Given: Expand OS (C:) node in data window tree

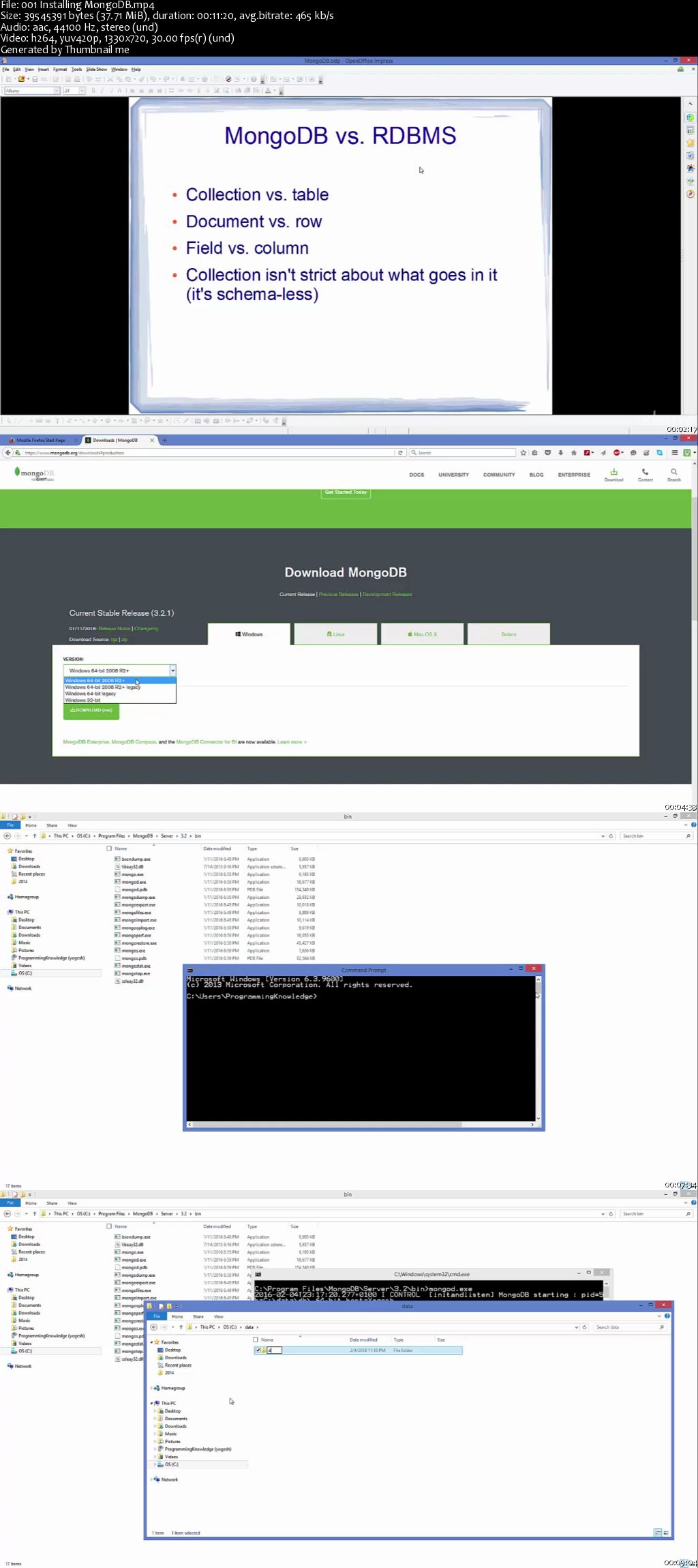Looking at the screenshot, I should 154,1464.
